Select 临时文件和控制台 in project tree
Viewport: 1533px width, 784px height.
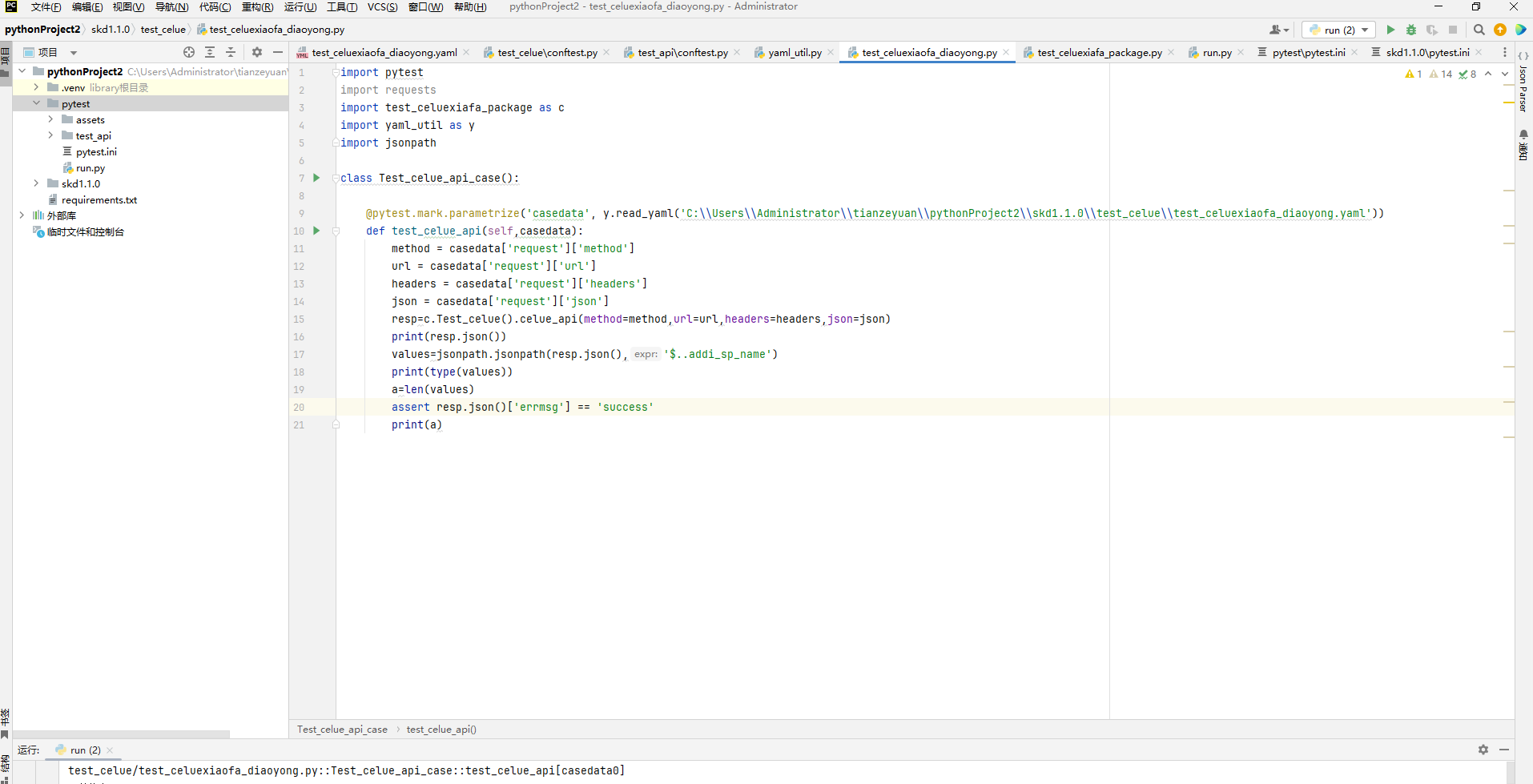click(85, 232)
